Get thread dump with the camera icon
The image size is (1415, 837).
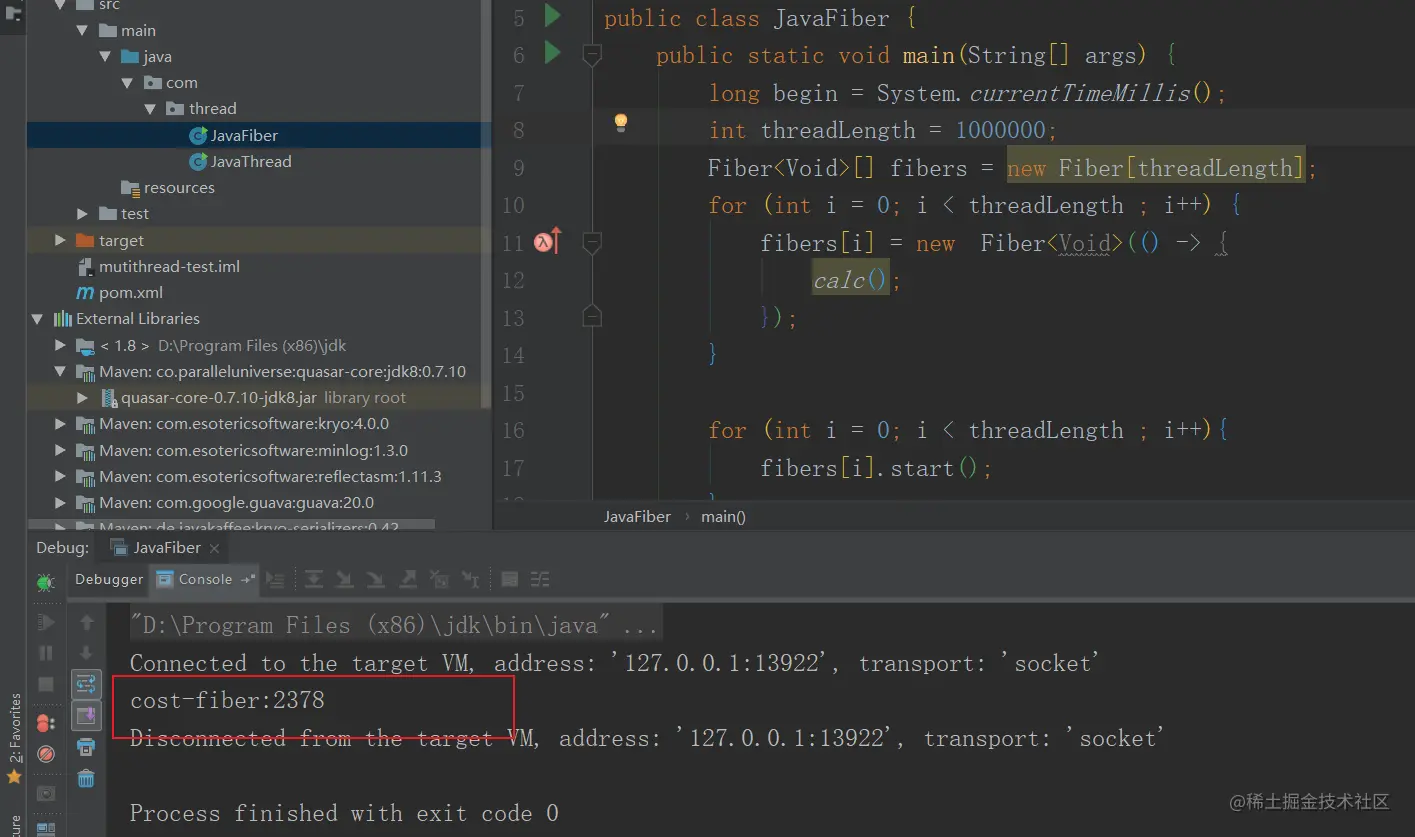(46, 793)
